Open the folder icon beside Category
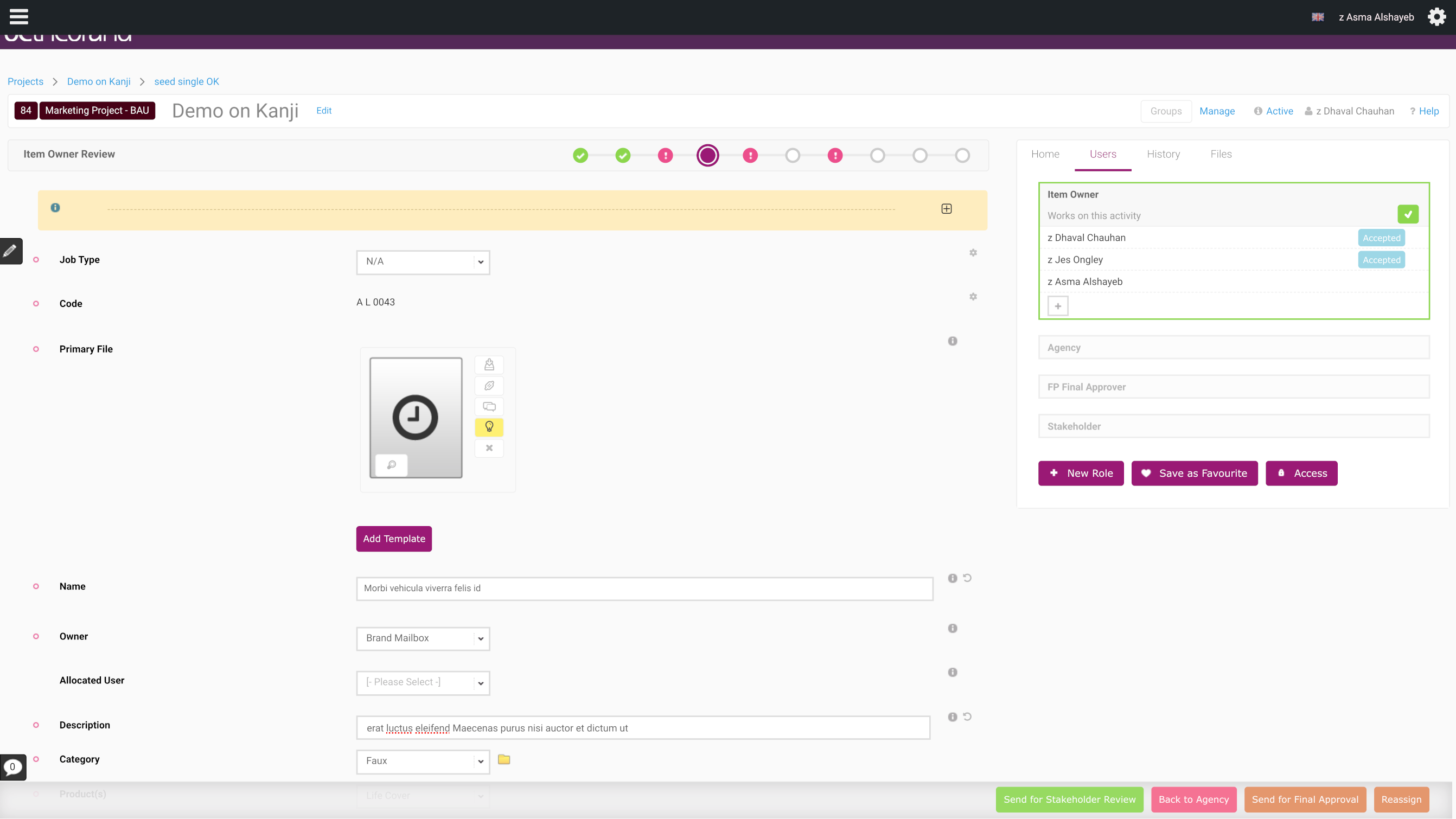 click(503, 760)
